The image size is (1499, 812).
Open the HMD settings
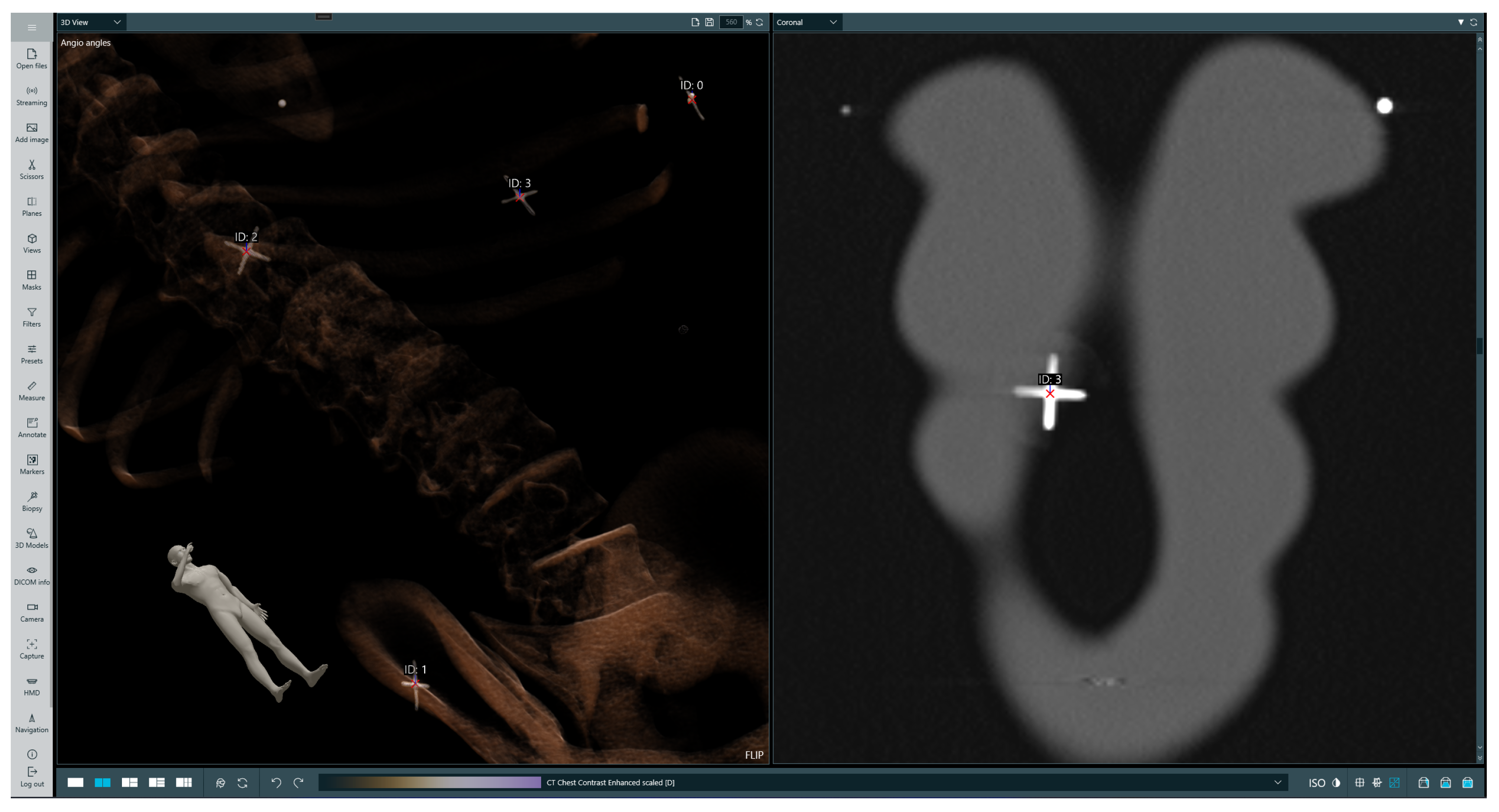point(31,686)
